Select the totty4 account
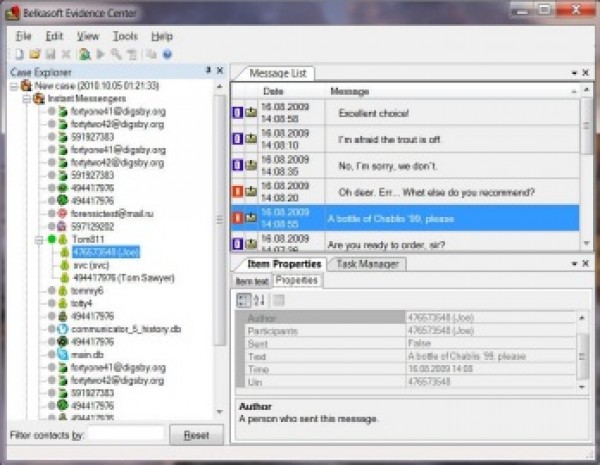 tap(81, 303)
